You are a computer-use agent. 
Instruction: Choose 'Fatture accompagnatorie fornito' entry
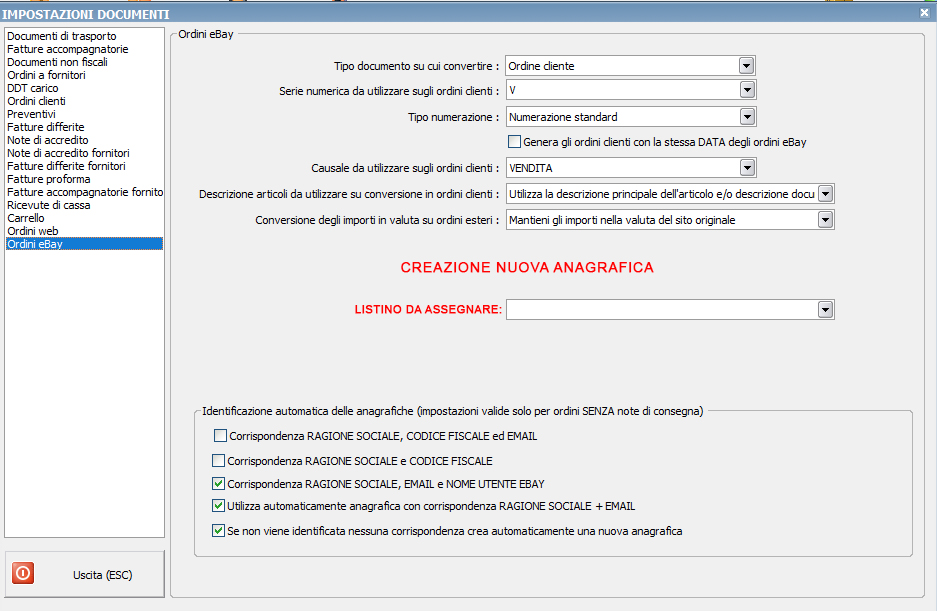[x=84, y=193]
